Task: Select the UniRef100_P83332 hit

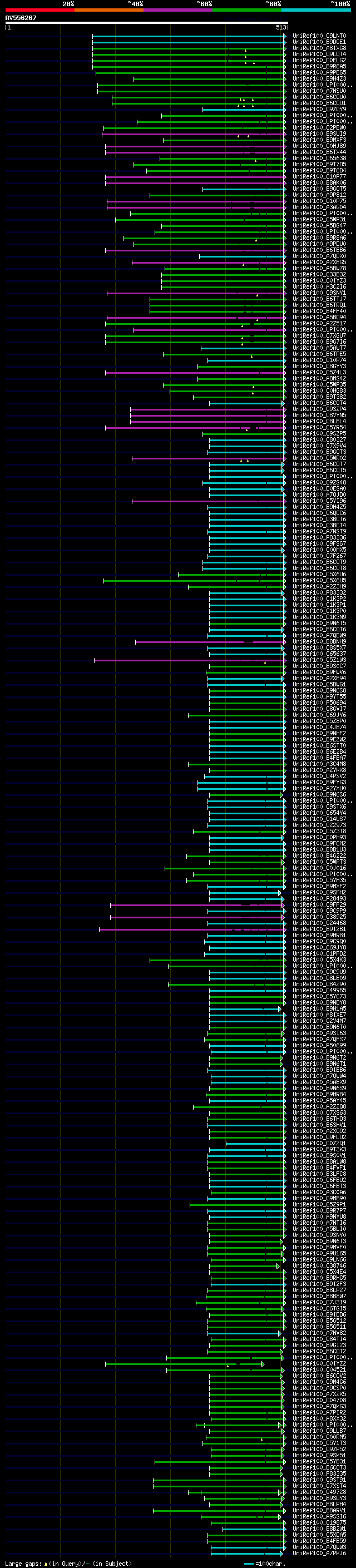Action: [x=319, y=593]
